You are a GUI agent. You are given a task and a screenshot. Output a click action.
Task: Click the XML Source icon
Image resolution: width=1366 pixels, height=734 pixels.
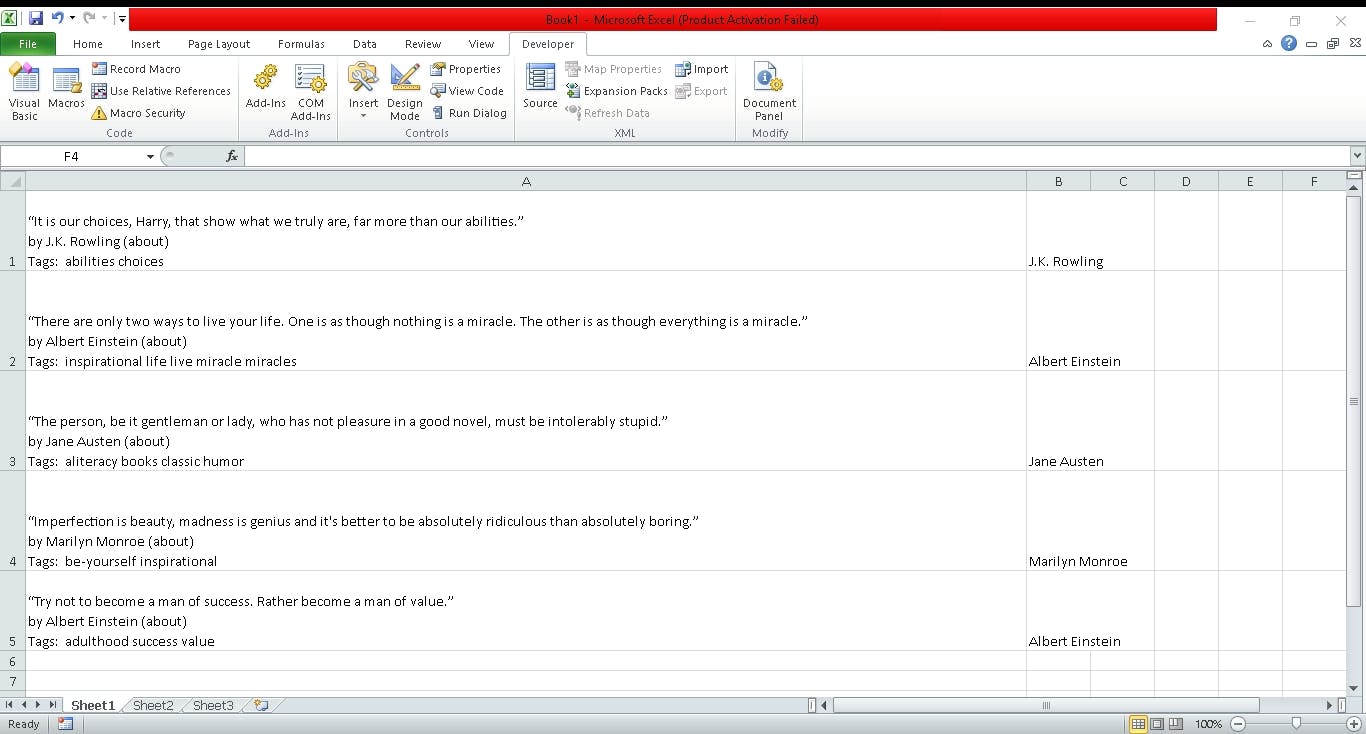tap(540, 88)
